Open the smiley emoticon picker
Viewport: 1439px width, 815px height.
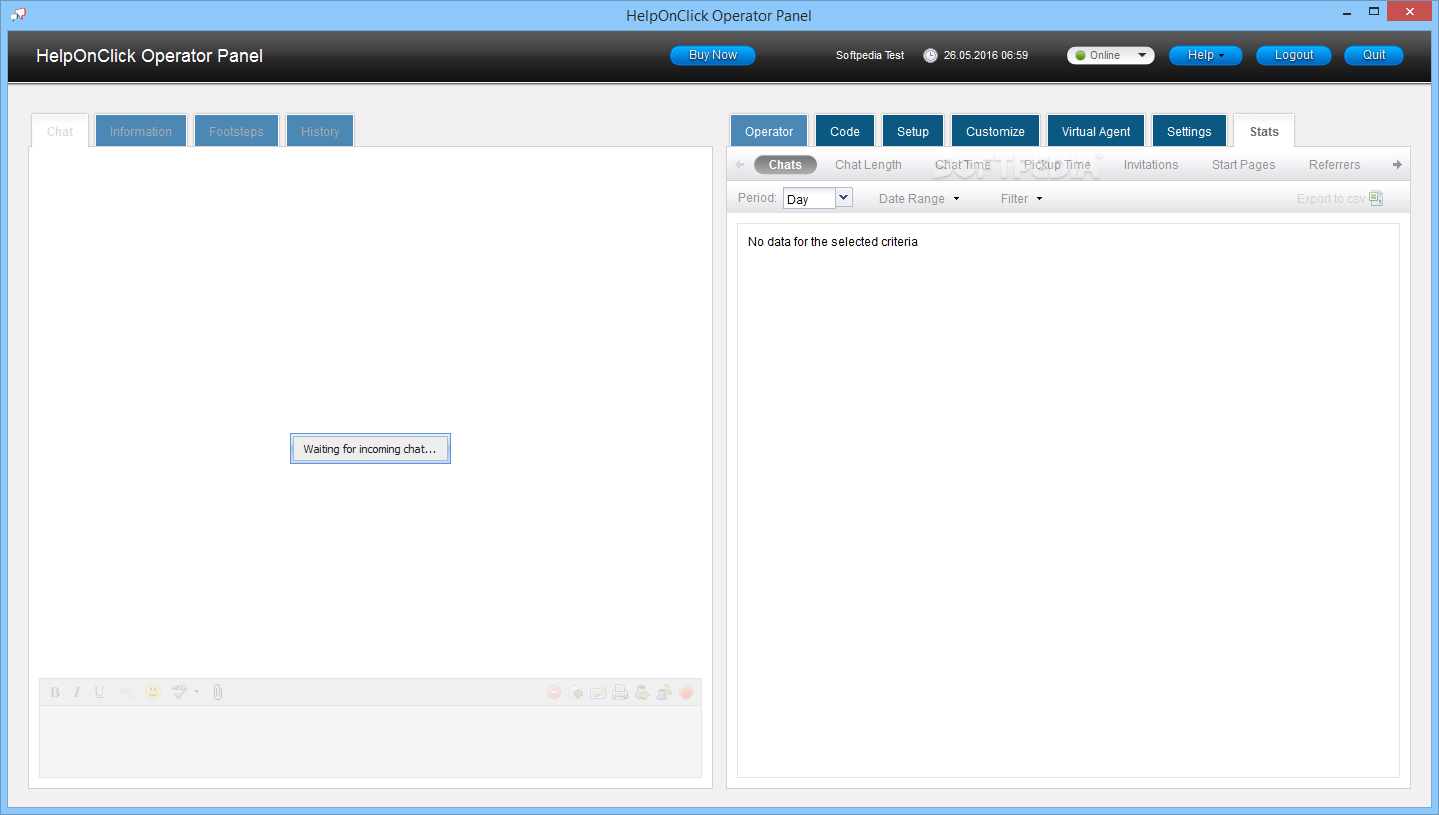click(153, 692)
